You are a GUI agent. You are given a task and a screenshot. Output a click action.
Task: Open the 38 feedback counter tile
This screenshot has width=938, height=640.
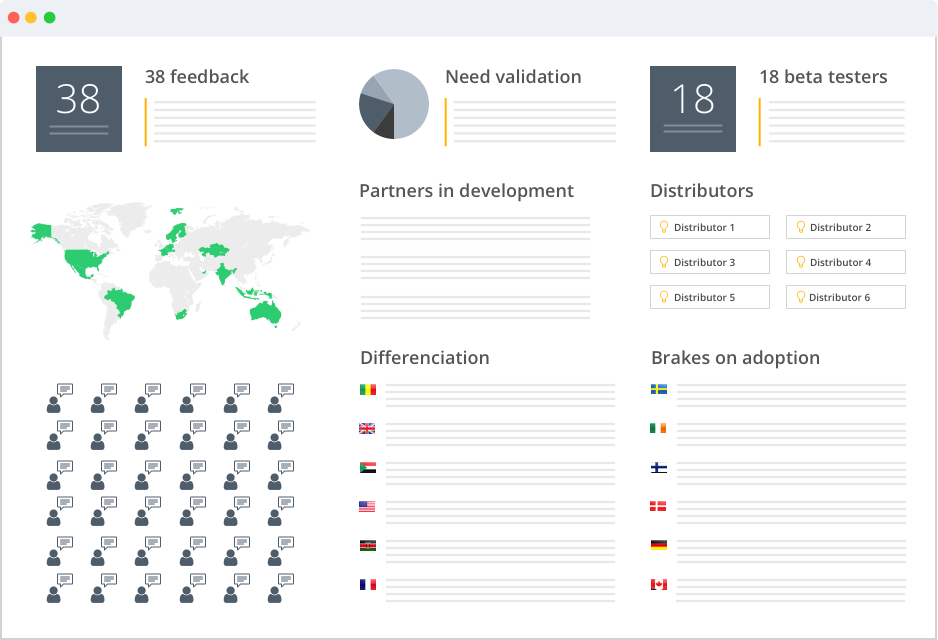[x=79, y=109]
